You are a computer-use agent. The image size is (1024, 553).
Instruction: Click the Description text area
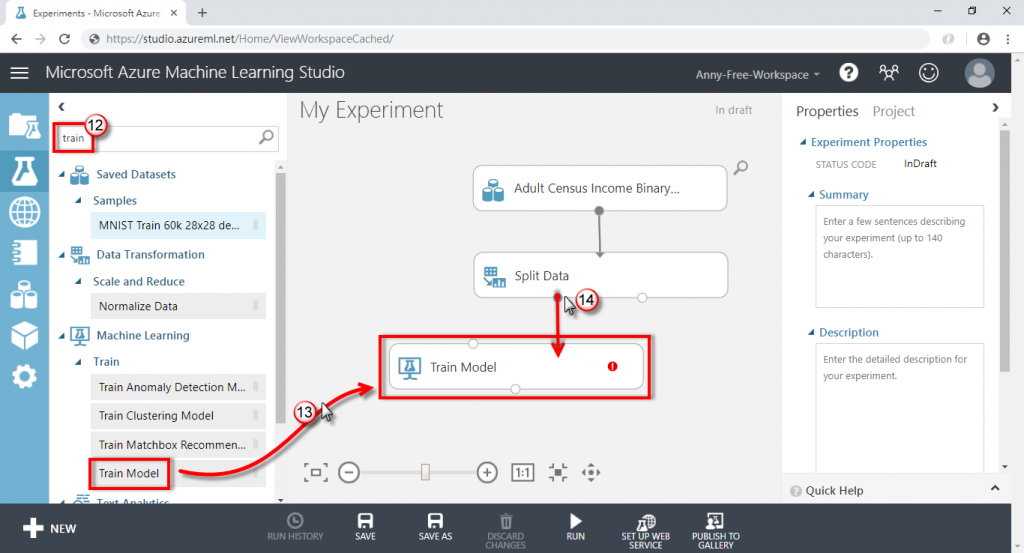pyautogui.click(x=899, y=408)
